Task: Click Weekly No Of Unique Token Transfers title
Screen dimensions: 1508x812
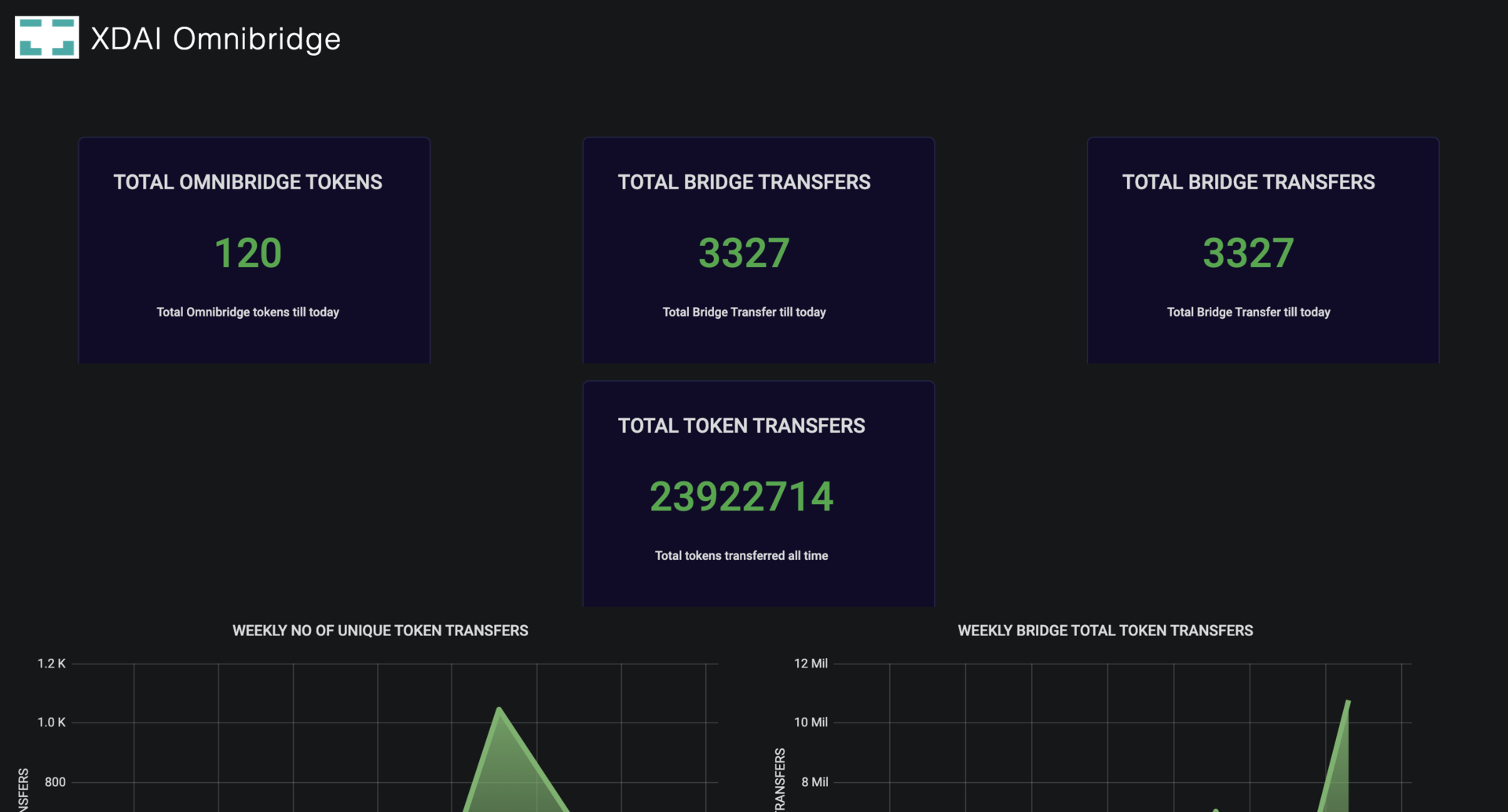Action: coord(380,631)
